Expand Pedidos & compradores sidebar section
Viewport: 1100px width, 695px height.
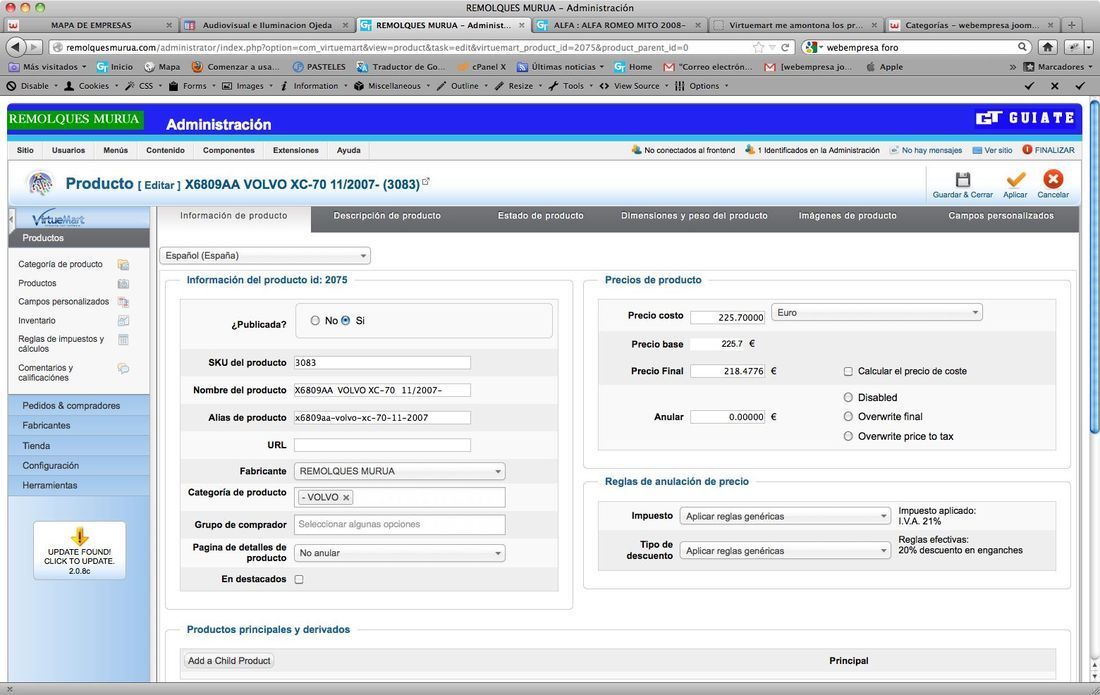pyautogui.click(x=79, y=405)
